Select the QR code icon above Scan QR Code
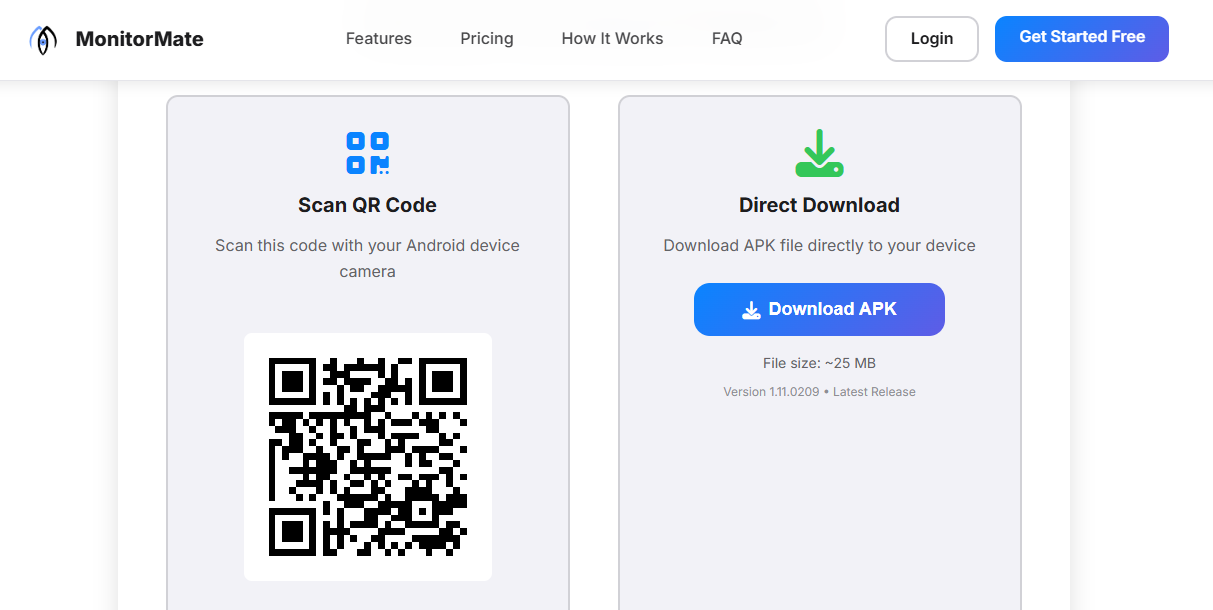This screenshot has height=610, width=1213. pos(367,152)
